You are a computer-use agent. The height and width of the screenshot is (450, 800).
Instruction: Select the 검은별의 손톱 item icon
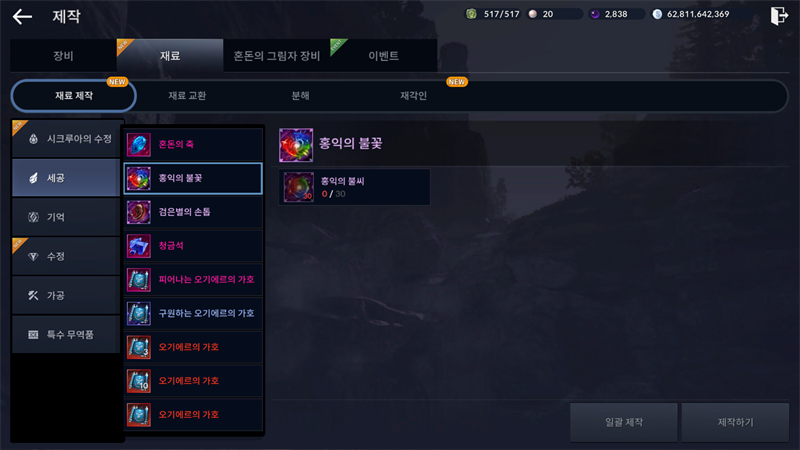[139, 212]
